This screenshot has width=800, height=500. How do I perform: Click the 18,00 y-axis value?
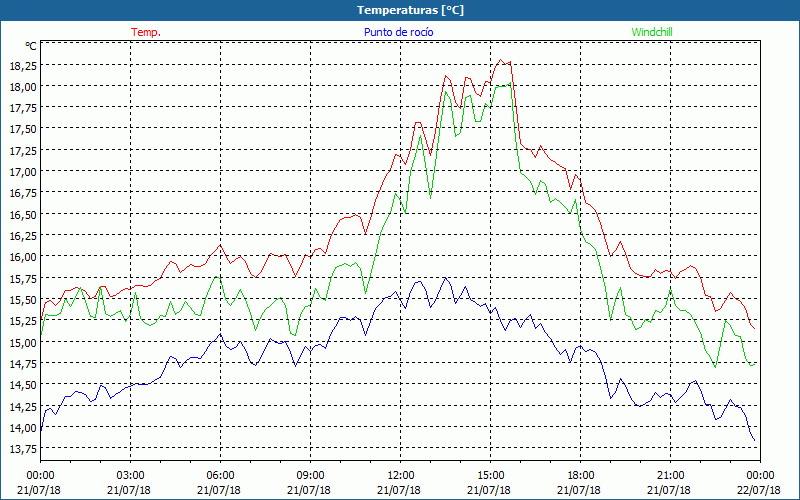23,87
